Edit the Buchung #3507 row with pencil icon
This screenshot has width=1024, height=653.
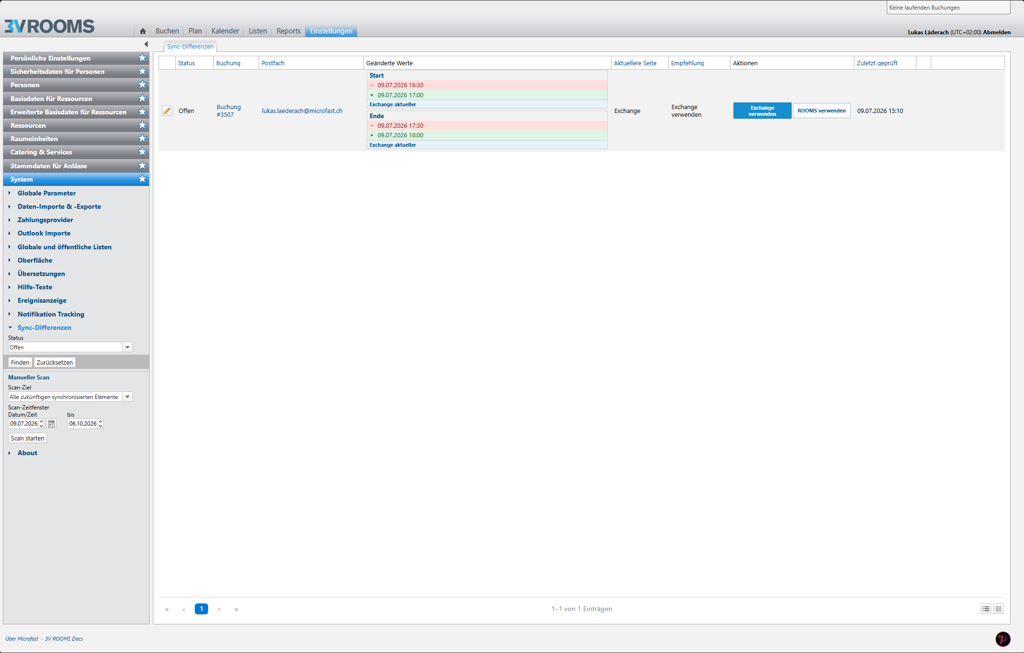pos(167,111)
